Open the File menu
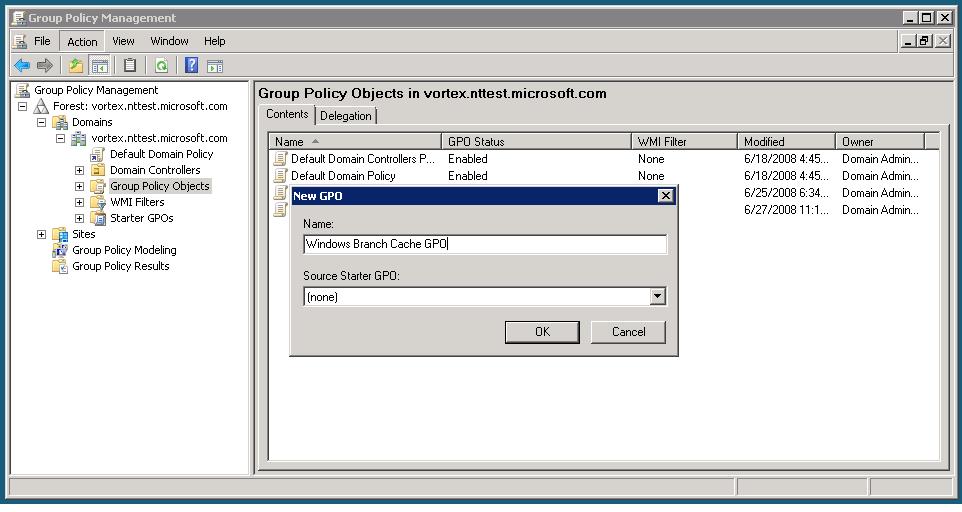 42,41
